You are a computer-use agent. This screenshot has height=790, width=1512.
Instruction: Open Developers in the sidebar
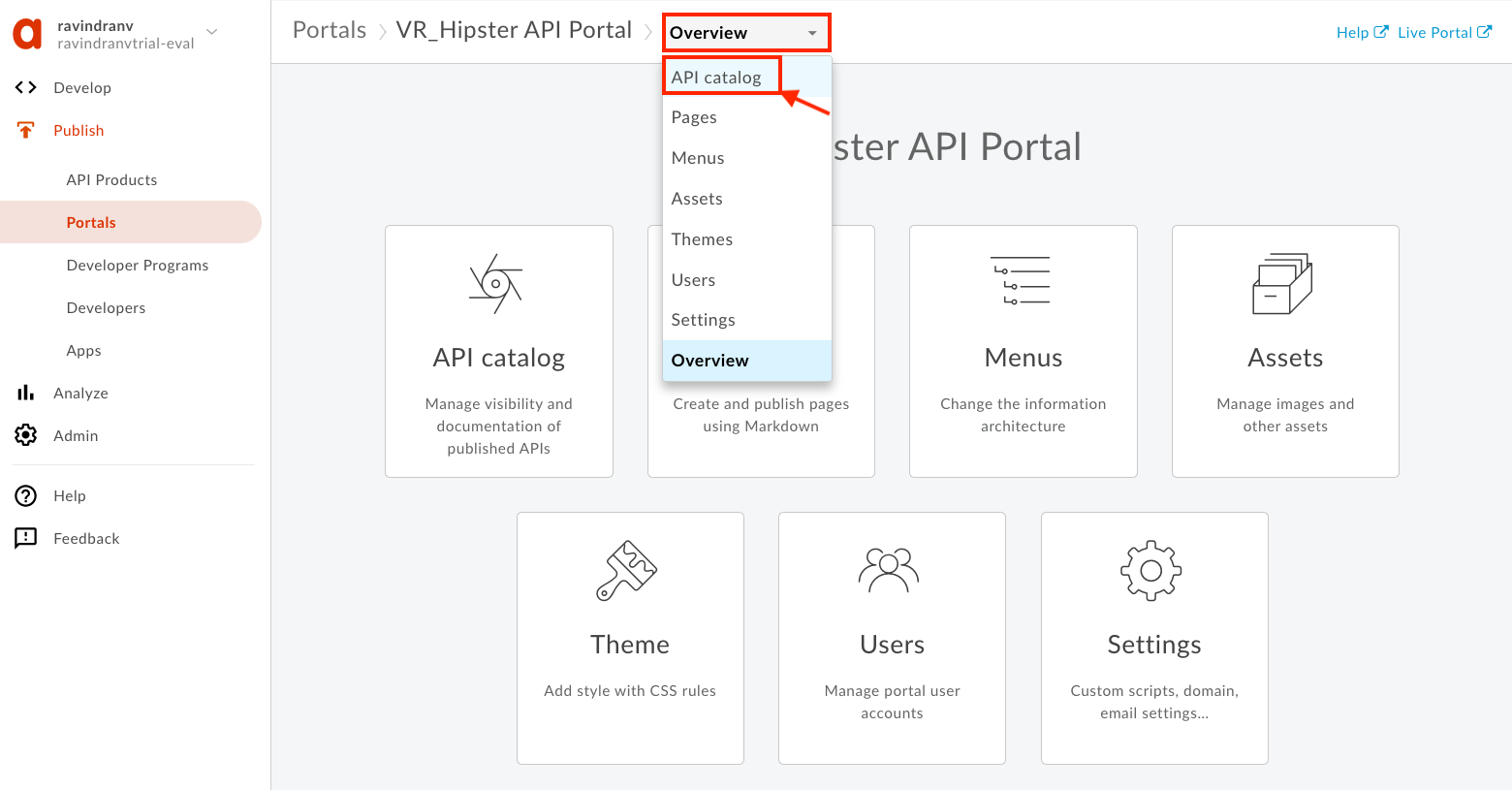106,307
